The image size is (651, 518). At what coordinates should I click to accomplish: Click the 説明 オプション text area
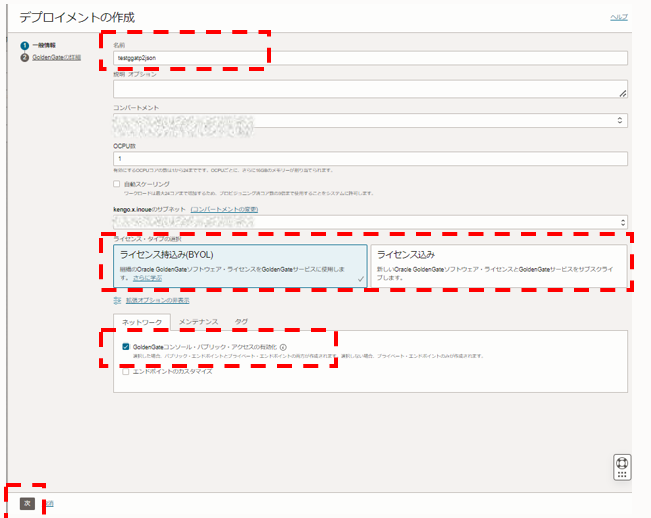370,89
